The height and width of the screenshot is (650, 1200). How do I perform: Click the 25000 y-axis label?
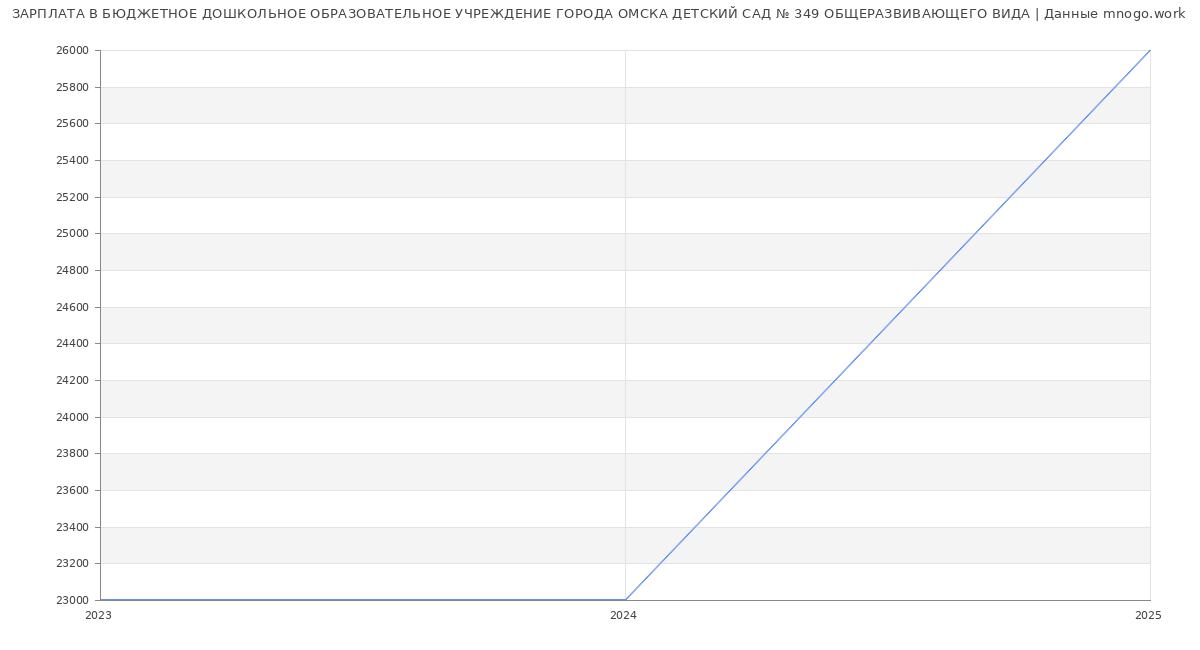pyautogui.click(x=72, y=234)
